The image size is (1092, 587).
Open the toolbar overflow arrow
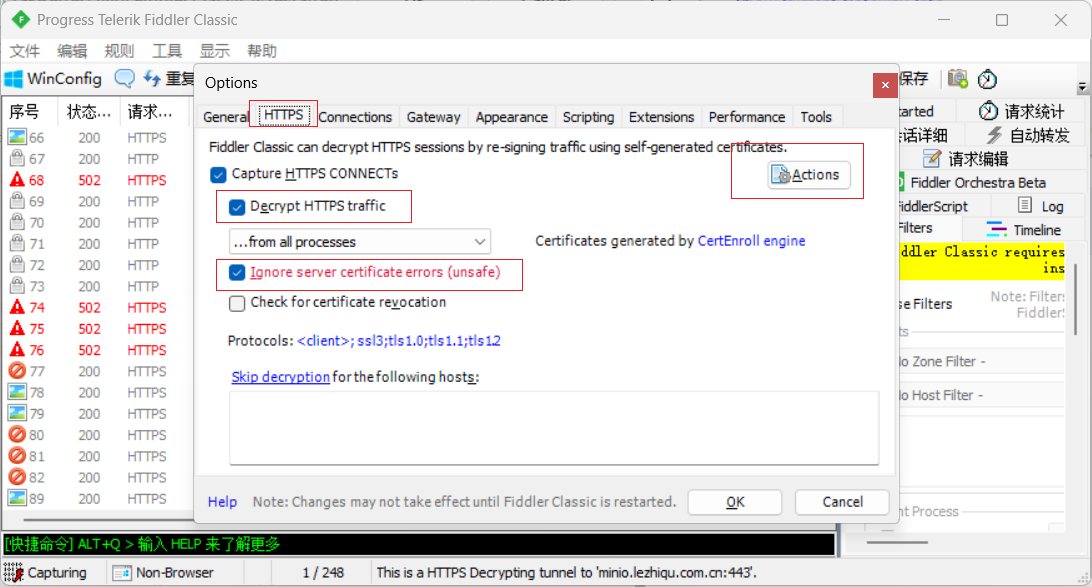pos(1082,87)
